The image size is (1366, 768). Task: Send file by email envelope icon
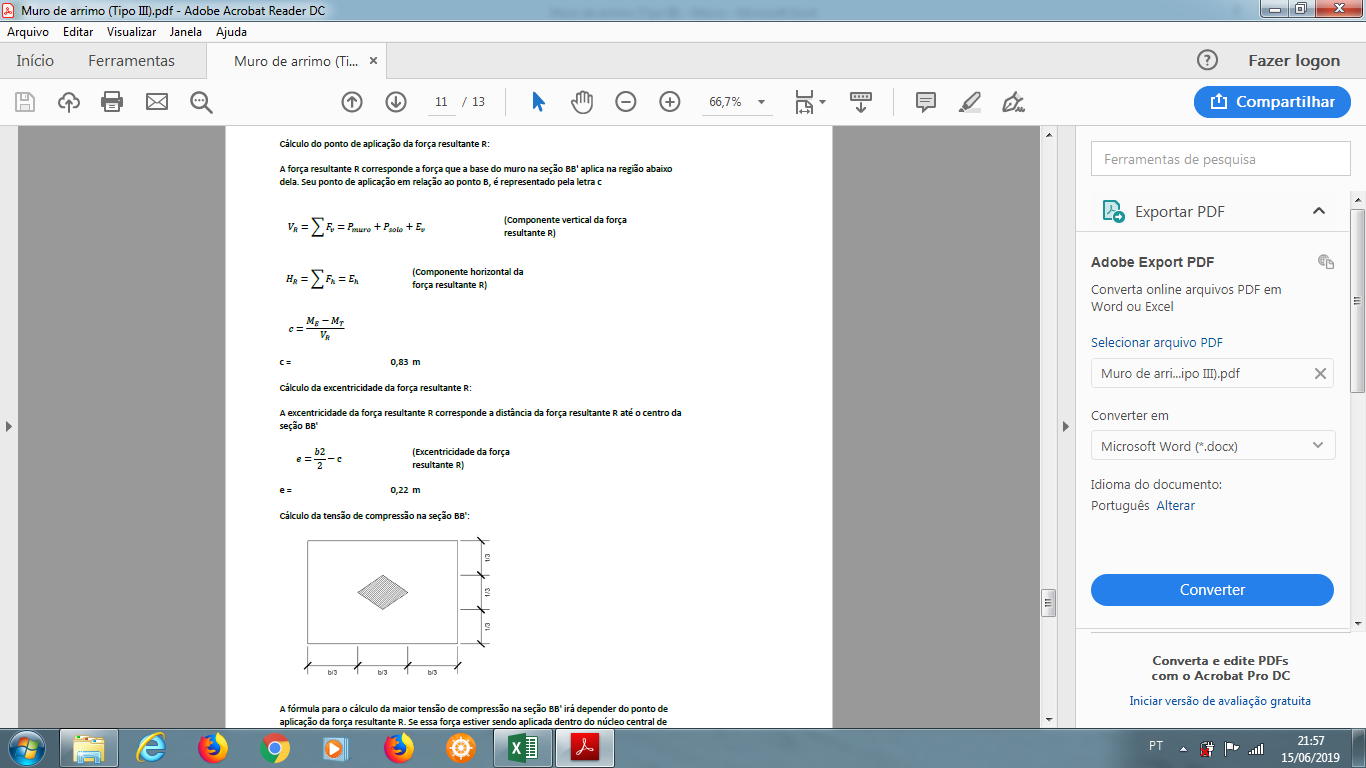[x=157, y=101]
